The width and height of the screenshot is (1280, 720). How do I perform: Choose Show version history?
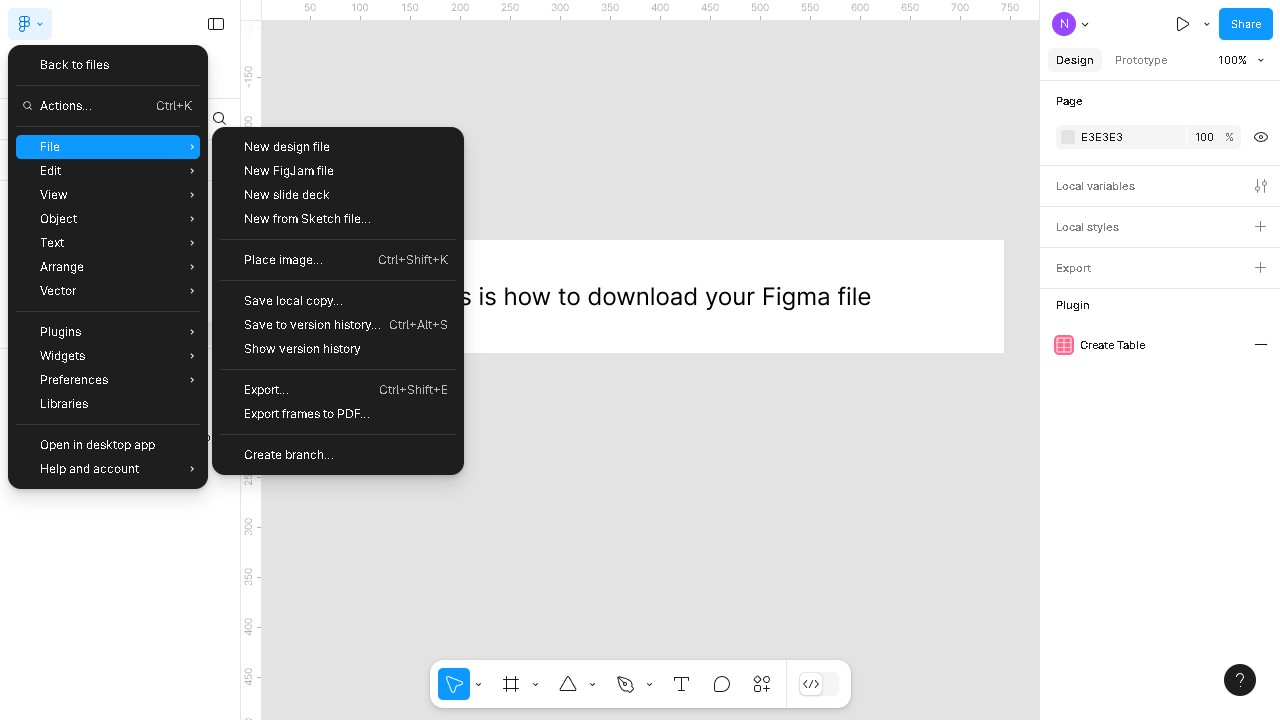[x=338, y=349]
